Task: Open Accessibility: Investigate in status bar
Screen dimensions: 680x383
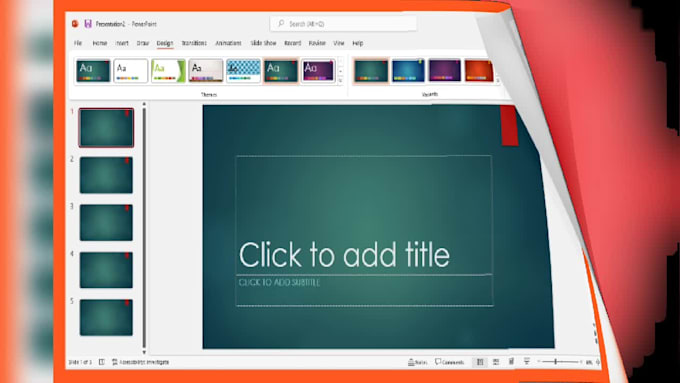Action: 141,362
